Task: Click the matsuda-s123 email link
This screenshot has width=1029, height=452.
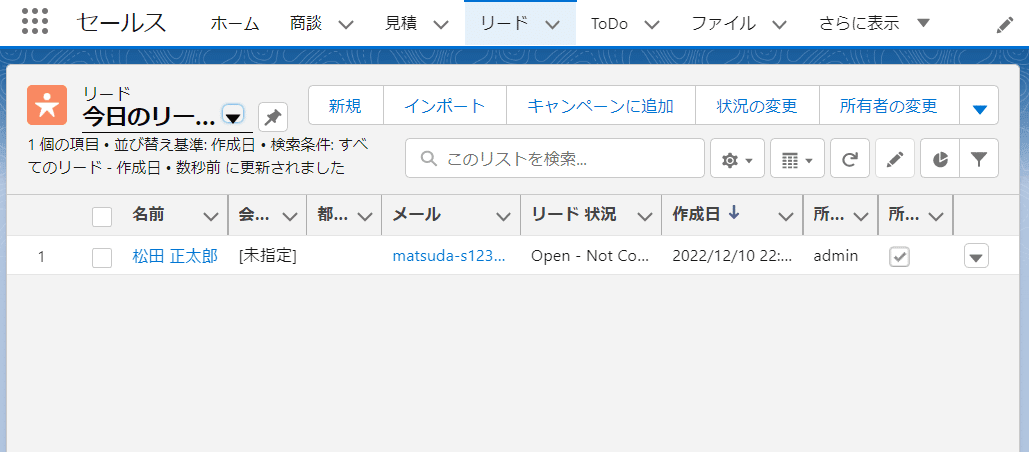Action: pos(449,256)
